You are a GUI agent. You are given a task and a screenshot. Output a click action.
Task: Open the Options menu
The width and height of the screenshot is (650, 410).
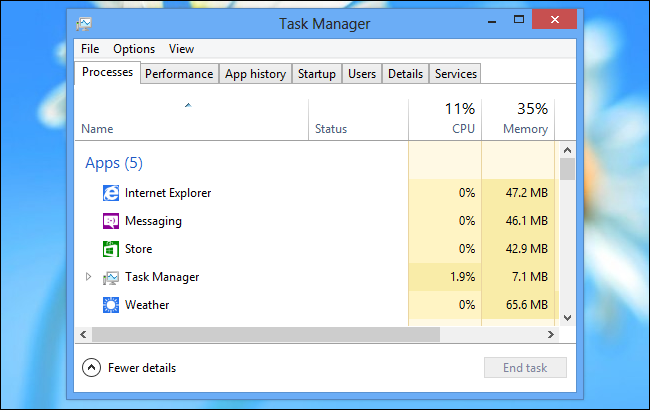(134, 49)
